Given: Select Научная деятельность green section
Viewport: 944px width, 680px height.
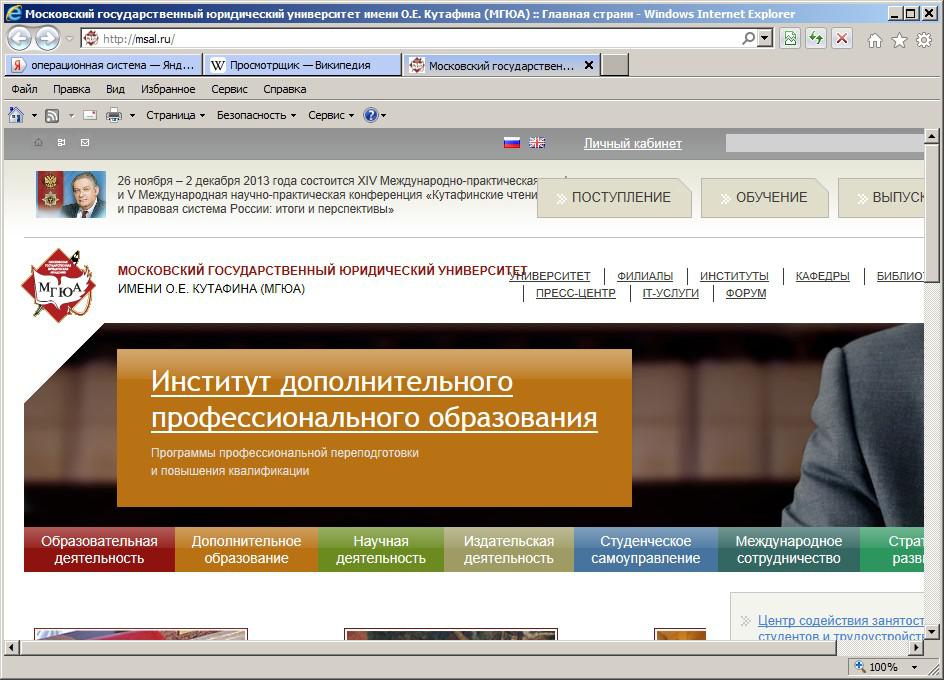Looking at the screenshot, I should tap(380, 549).
